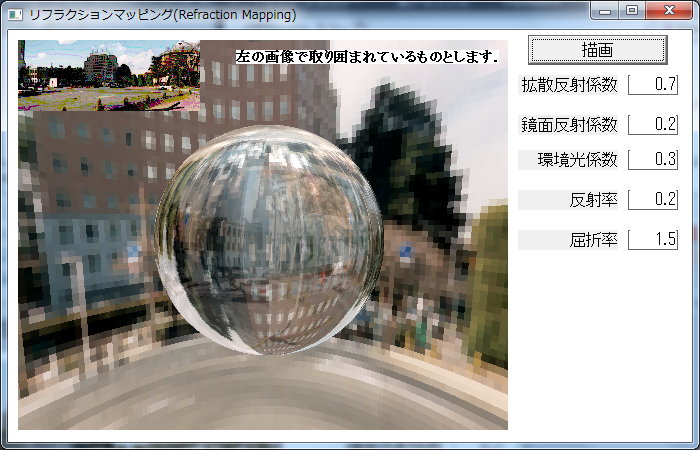The width and height of the screenshot is (700, 450).
Task: Click the 描画 draw button
Action: coord(597,50)
